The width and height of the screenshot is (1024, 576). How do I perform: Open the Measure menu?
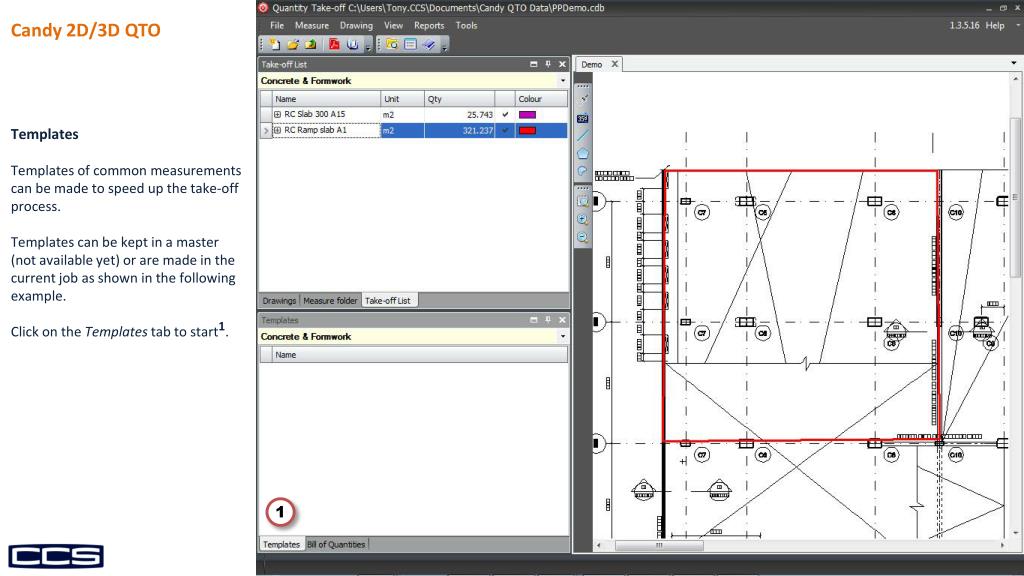(312, 25)
